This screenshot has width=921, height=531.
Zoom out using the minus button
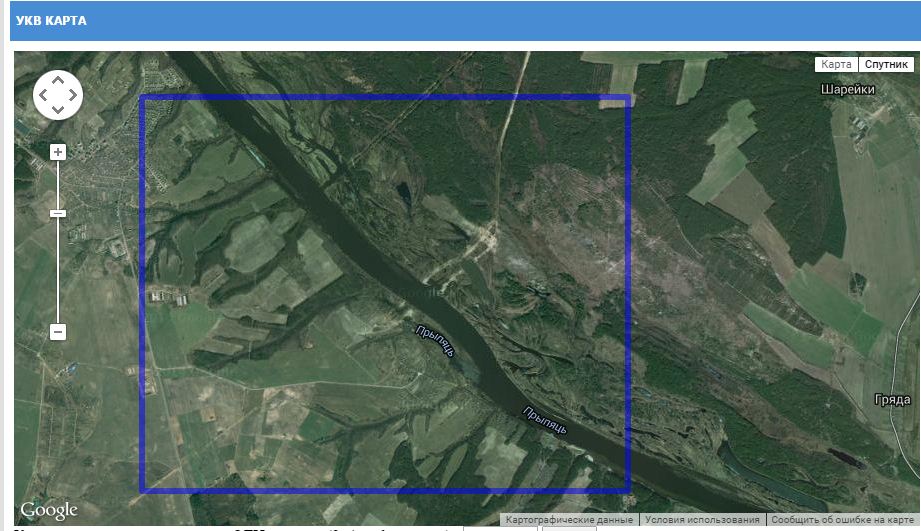pos(58,332)
